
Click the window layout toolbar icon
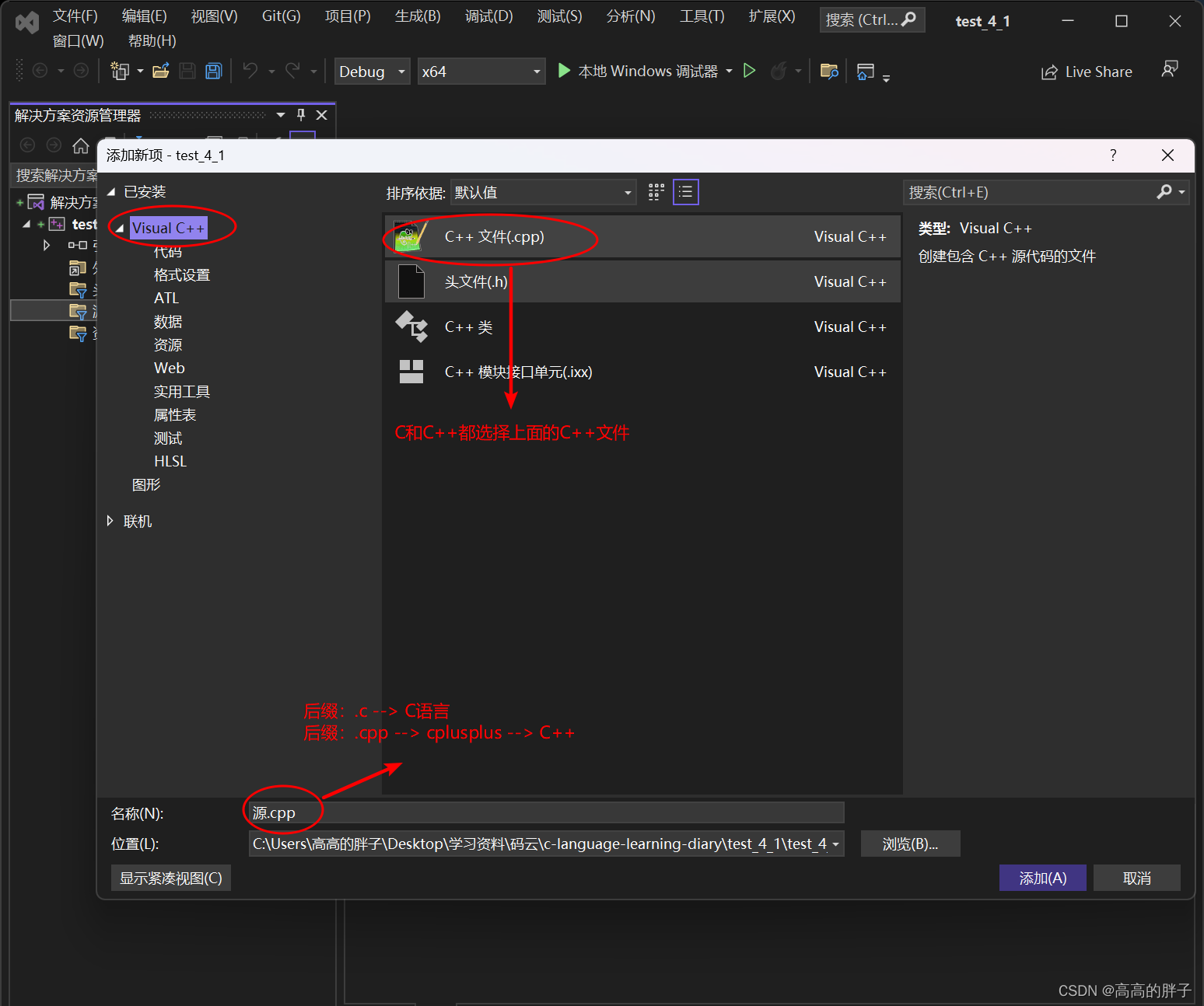tap(866, 71)
